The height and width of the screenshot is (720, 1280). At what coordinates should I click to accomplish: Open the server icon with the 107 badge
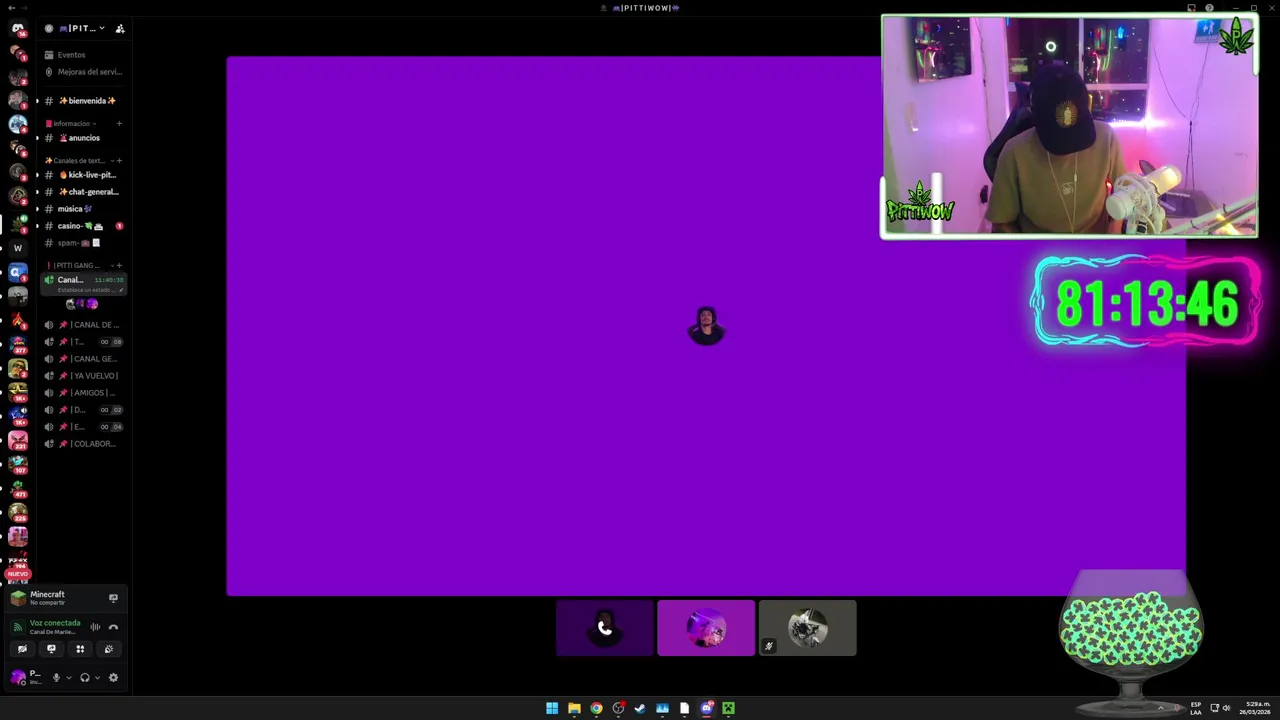(17, 464)
